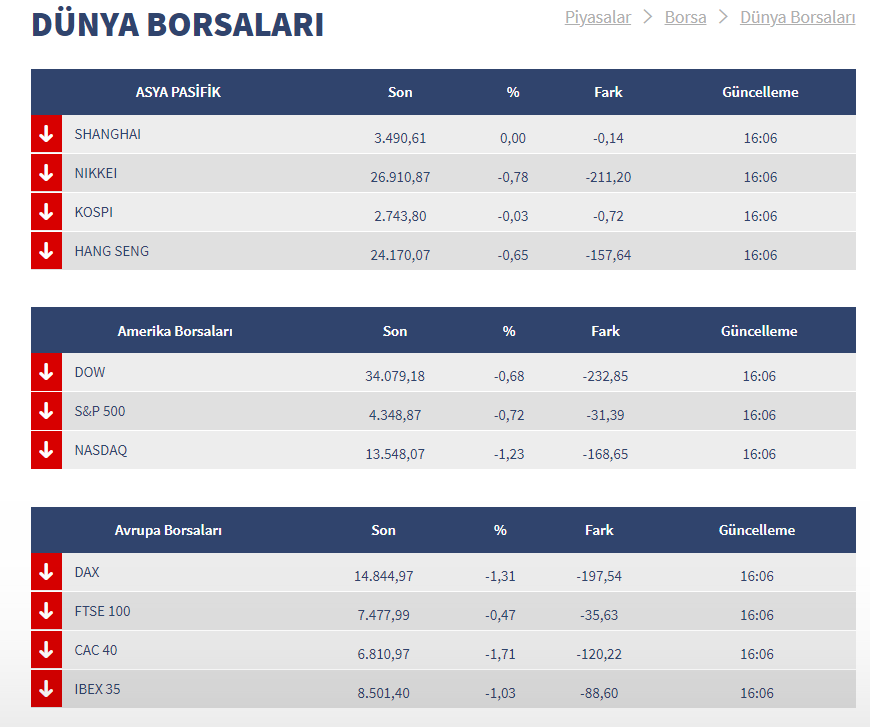Click the red down arrow beside DOW
Image resolution: width=870 pixels, height=727 pixels.
[47, 372]
